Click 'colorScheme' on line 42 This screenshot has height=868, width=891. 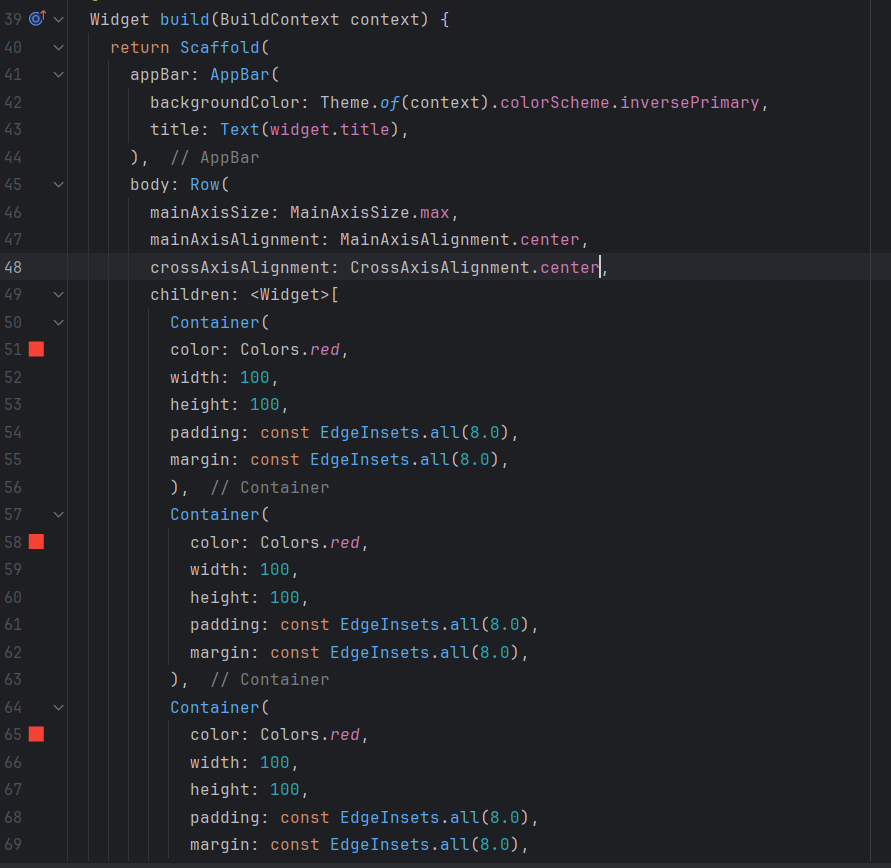pos(555,102)
